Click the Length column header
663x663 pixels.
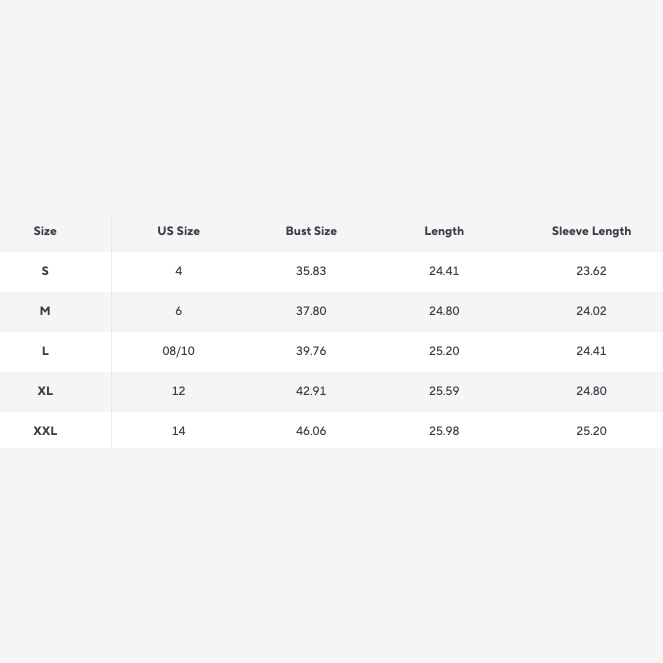coord(444,231)
